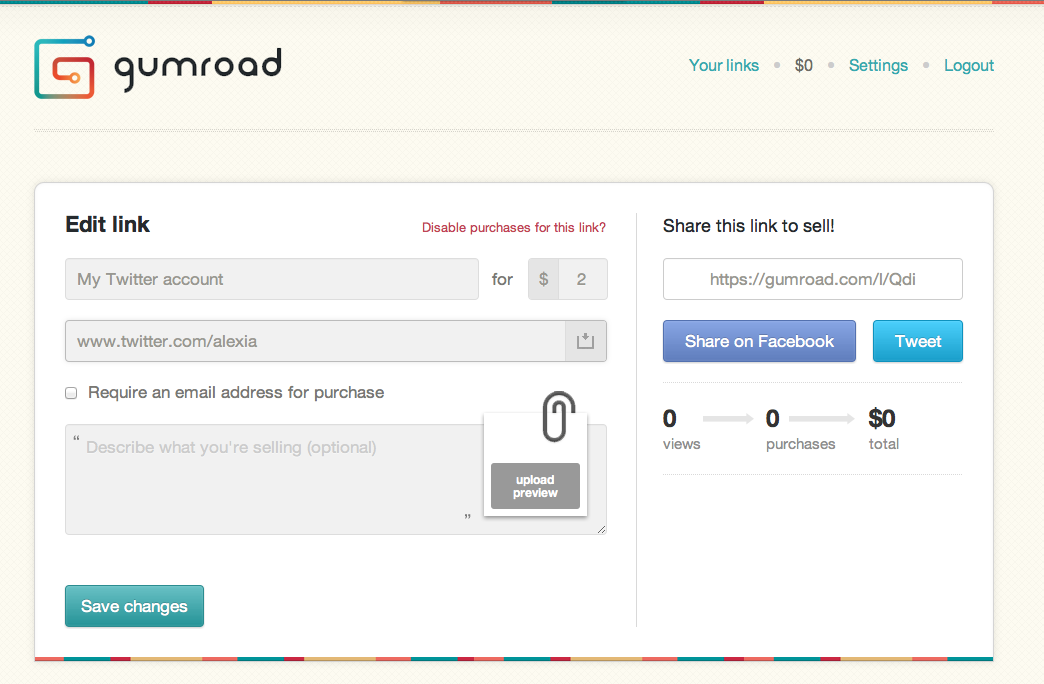This screenshot has width=1044, height=684.
Task: Focus the price field showing 2
Action: (x=583, y=279)
